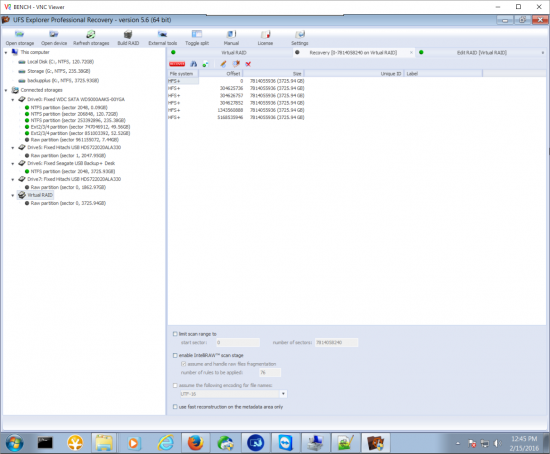The width and height of the screenshot is (550, 454).
Task: Click the start sector input field
Action: [238, 342]
